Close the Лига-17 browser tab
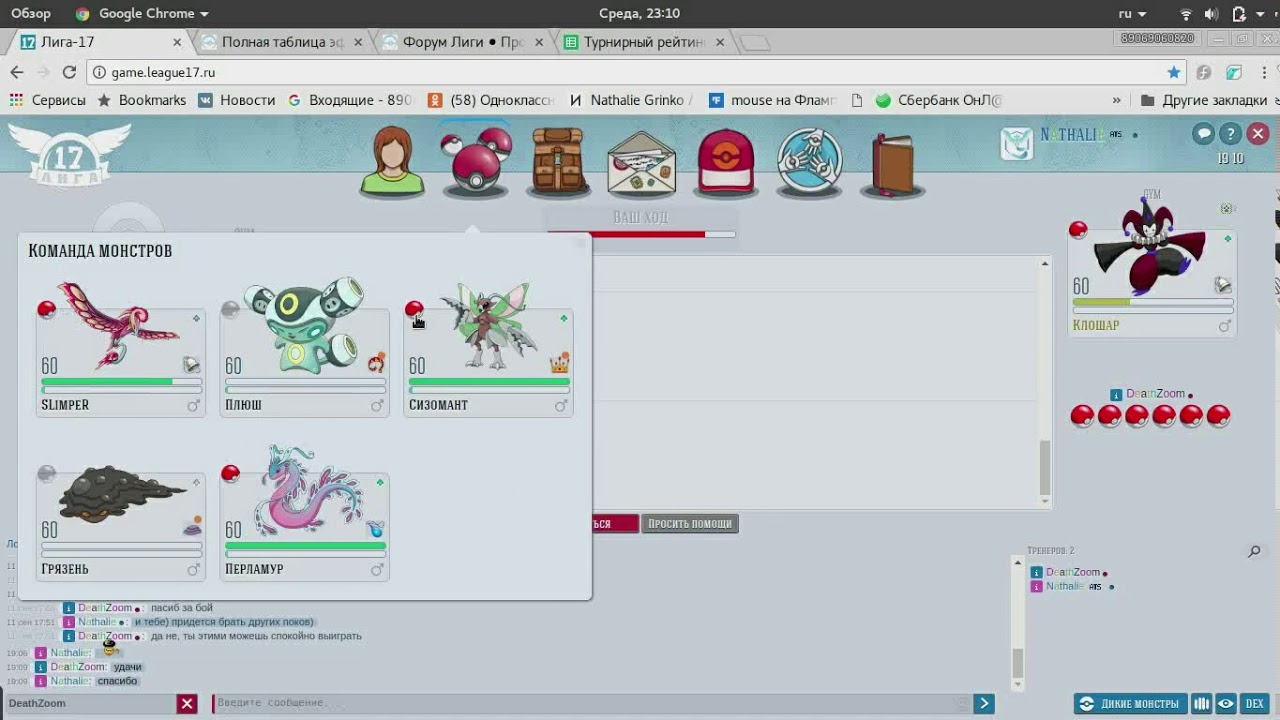Image resolution: width=1280 pixels, height=720 pixels. point(178,42)
